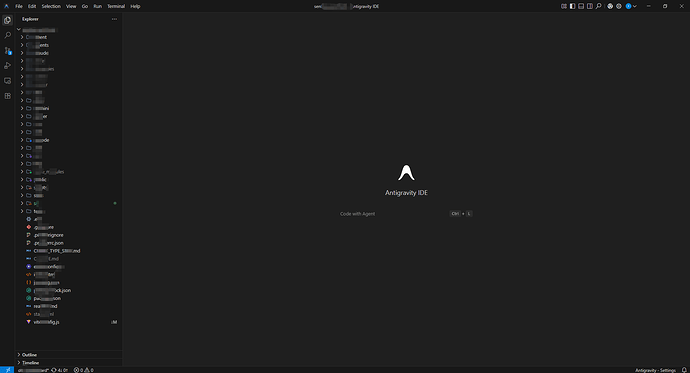Open the file ending in 'ignore' with P icon
The width and height of the screenshot is (690, 373).
(x=69, y=235)
